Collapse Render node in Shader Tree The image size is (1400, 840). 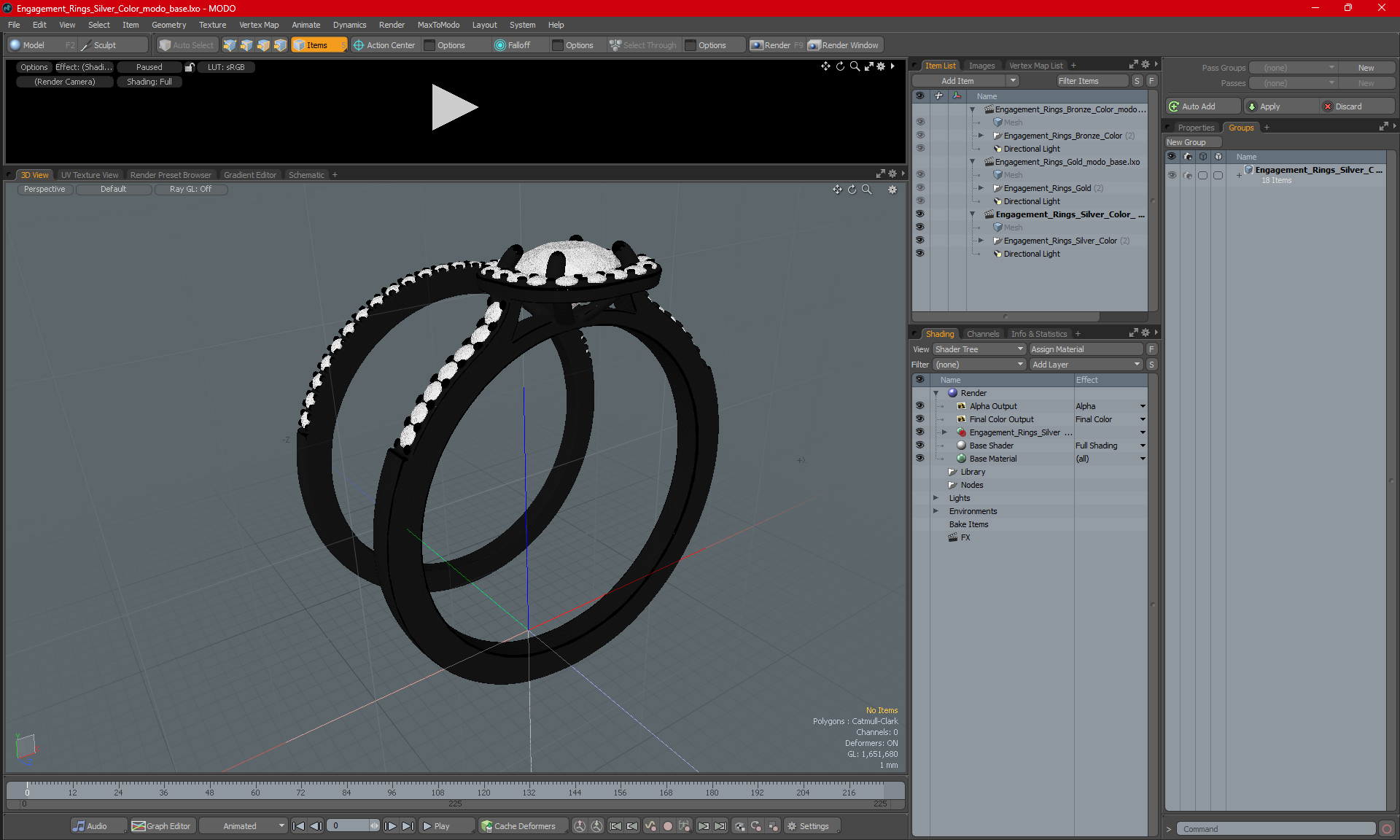tap(936, 393)
